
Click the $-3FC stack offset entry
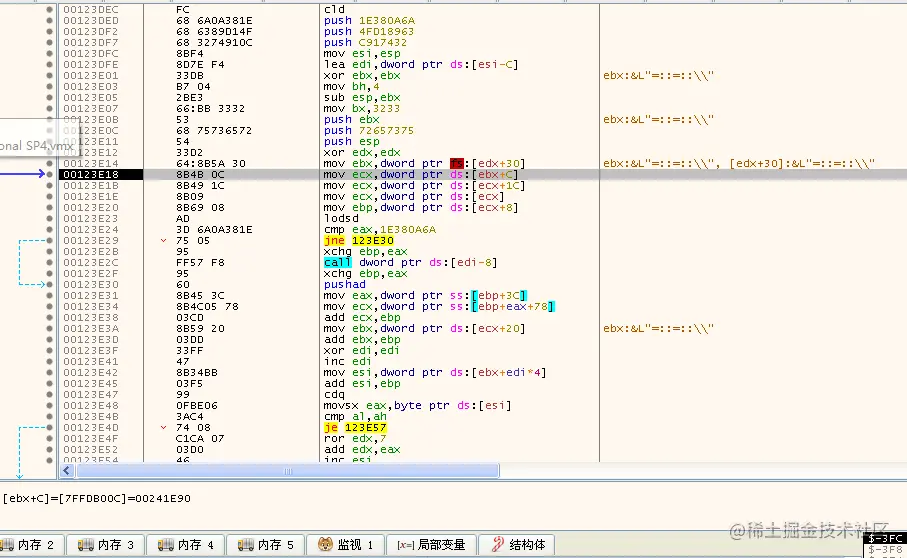pyautogui.click(x=885, y=539)
